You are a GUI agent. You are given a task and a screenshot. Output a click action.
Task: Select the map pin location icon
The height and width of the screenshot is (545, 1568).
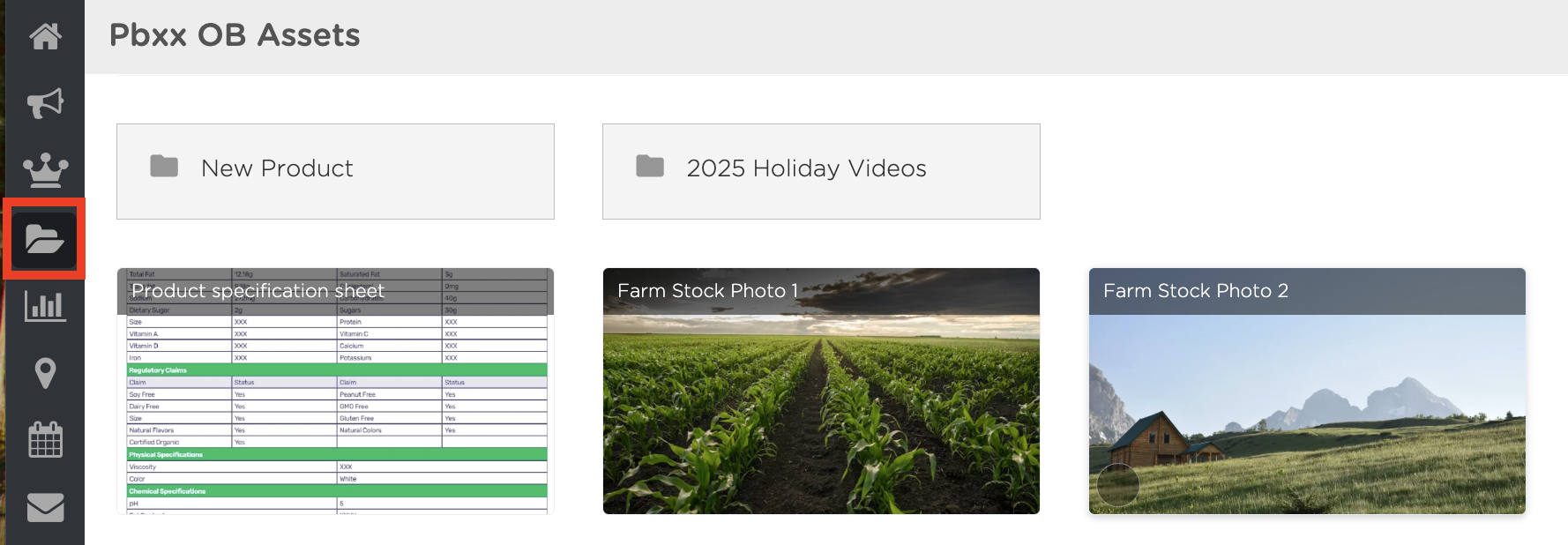[x=45, y=373]
